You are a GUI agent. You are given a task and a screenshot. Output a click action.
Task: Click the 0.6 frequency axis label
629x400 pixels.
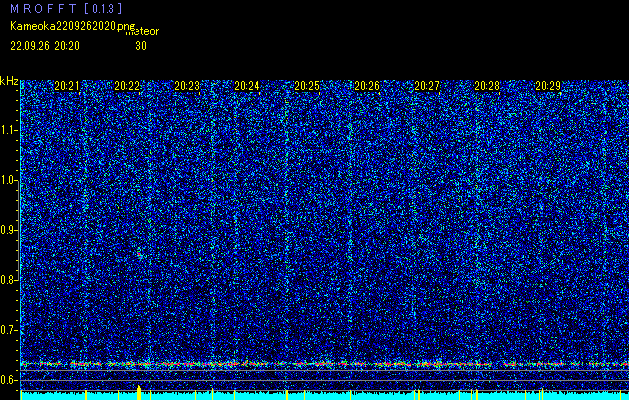(8, 380)
